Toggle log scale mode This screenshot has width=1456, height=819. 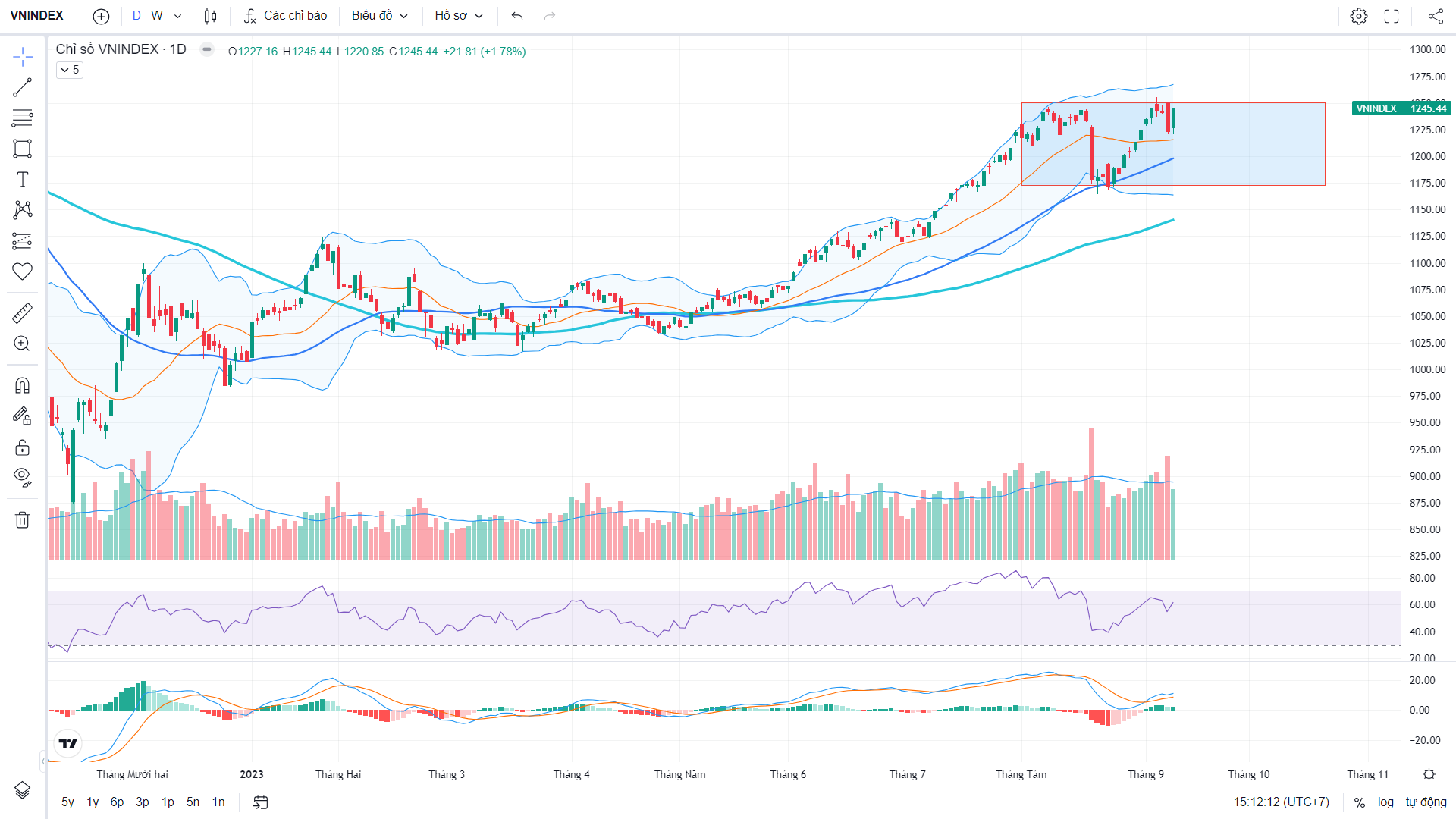(x=1385, y=802)
